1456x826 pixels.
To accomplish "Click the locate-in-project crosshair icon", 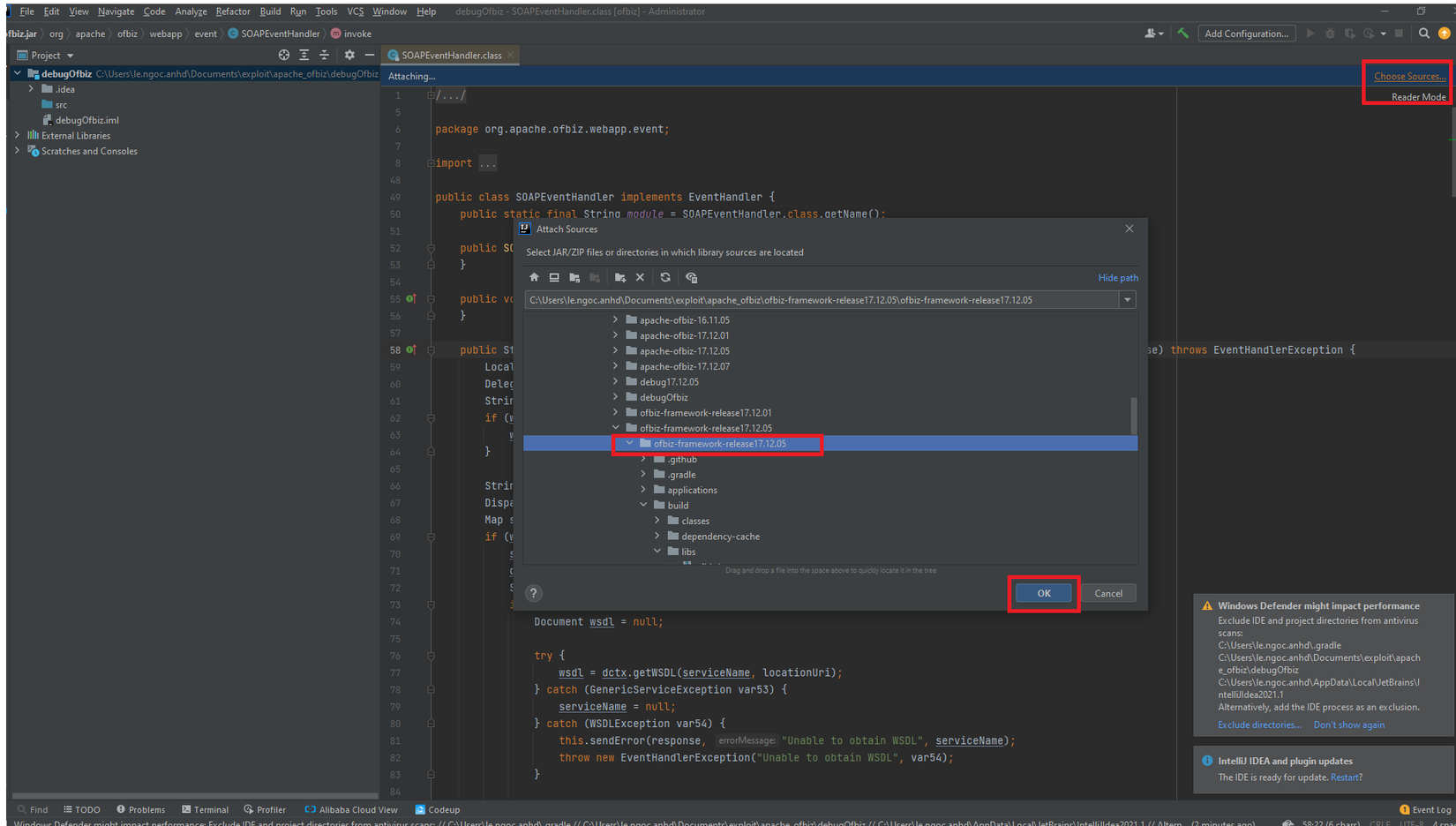I will click(x=283, y=55).
